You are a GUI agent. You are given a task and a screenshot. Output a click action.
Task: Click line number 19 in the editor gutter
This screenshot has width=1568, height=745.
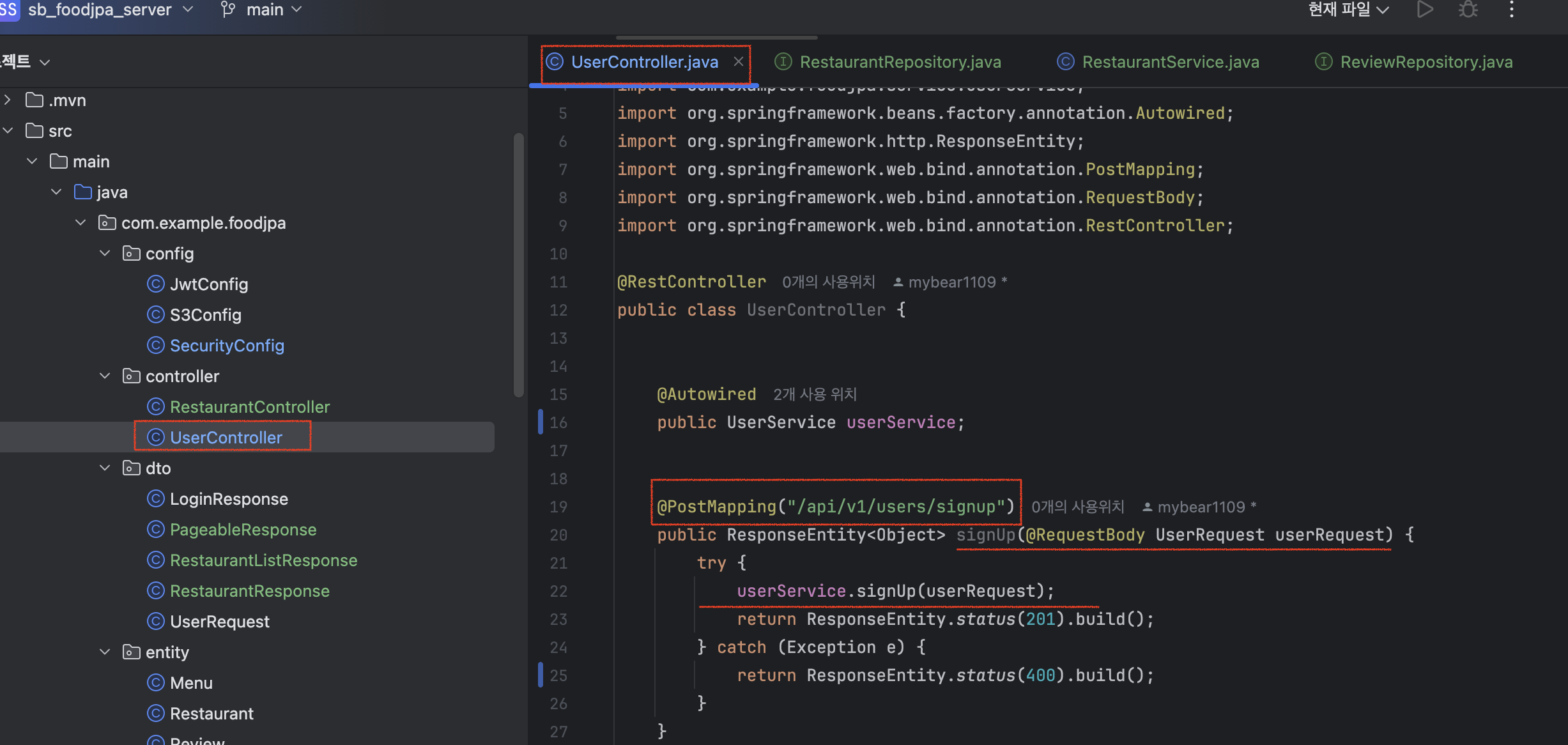click(x=558, y=507)
